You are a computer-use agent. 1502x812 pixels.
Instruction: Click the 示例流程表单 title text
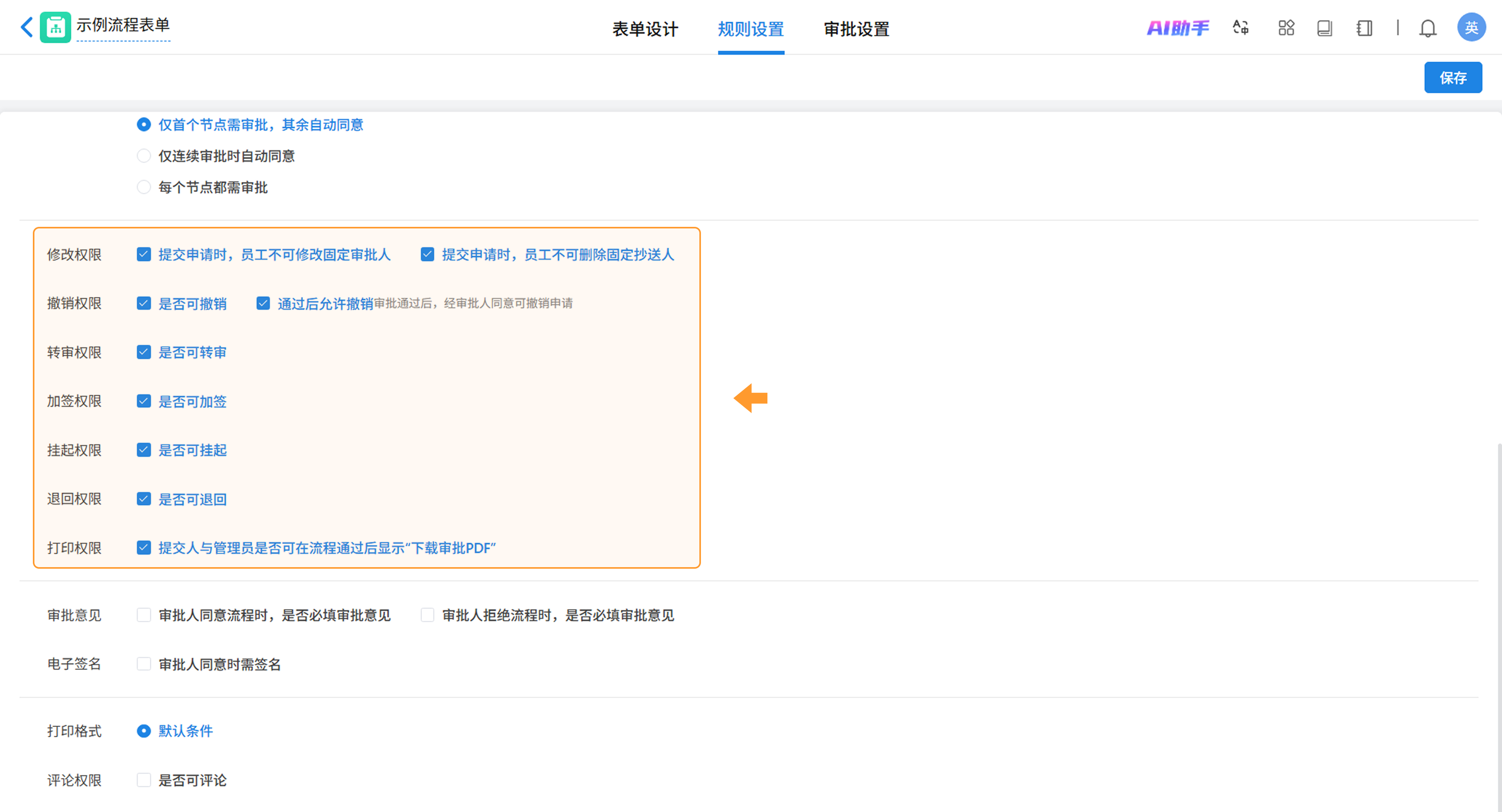(x=123, y=25)
